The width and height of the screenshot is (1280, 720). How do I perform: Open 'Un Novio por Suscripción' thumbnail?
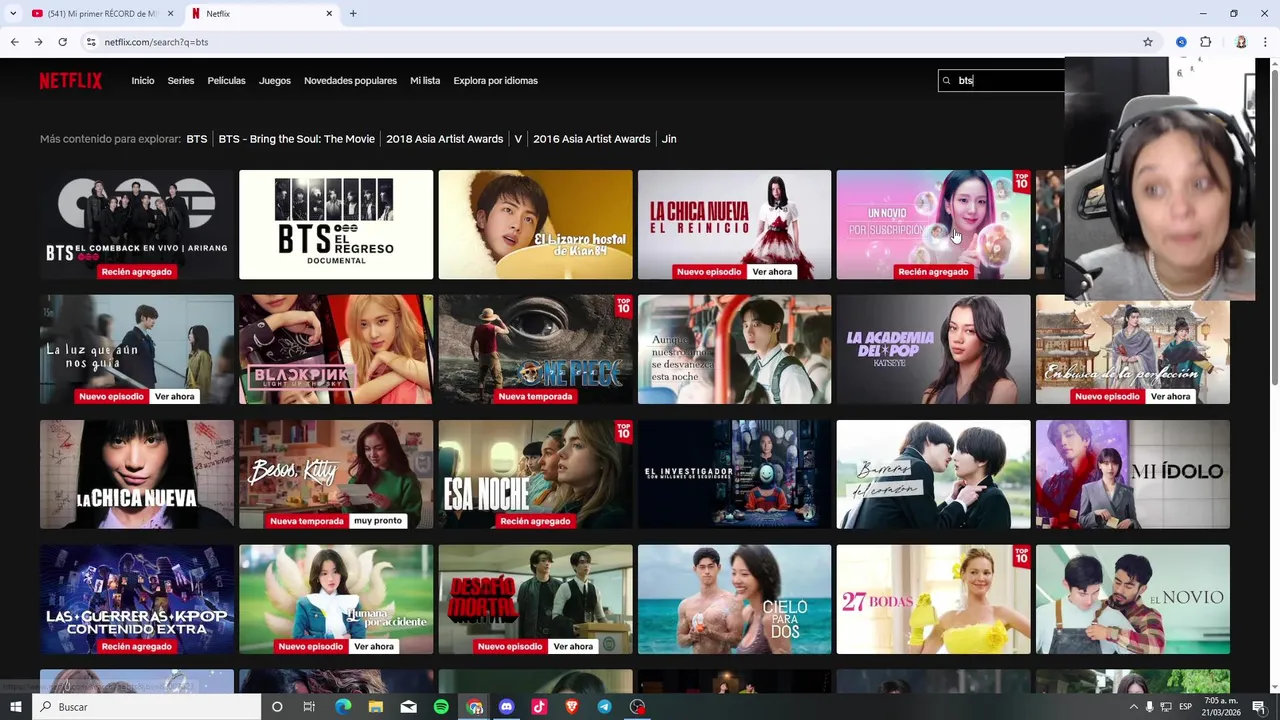[933, 225]
